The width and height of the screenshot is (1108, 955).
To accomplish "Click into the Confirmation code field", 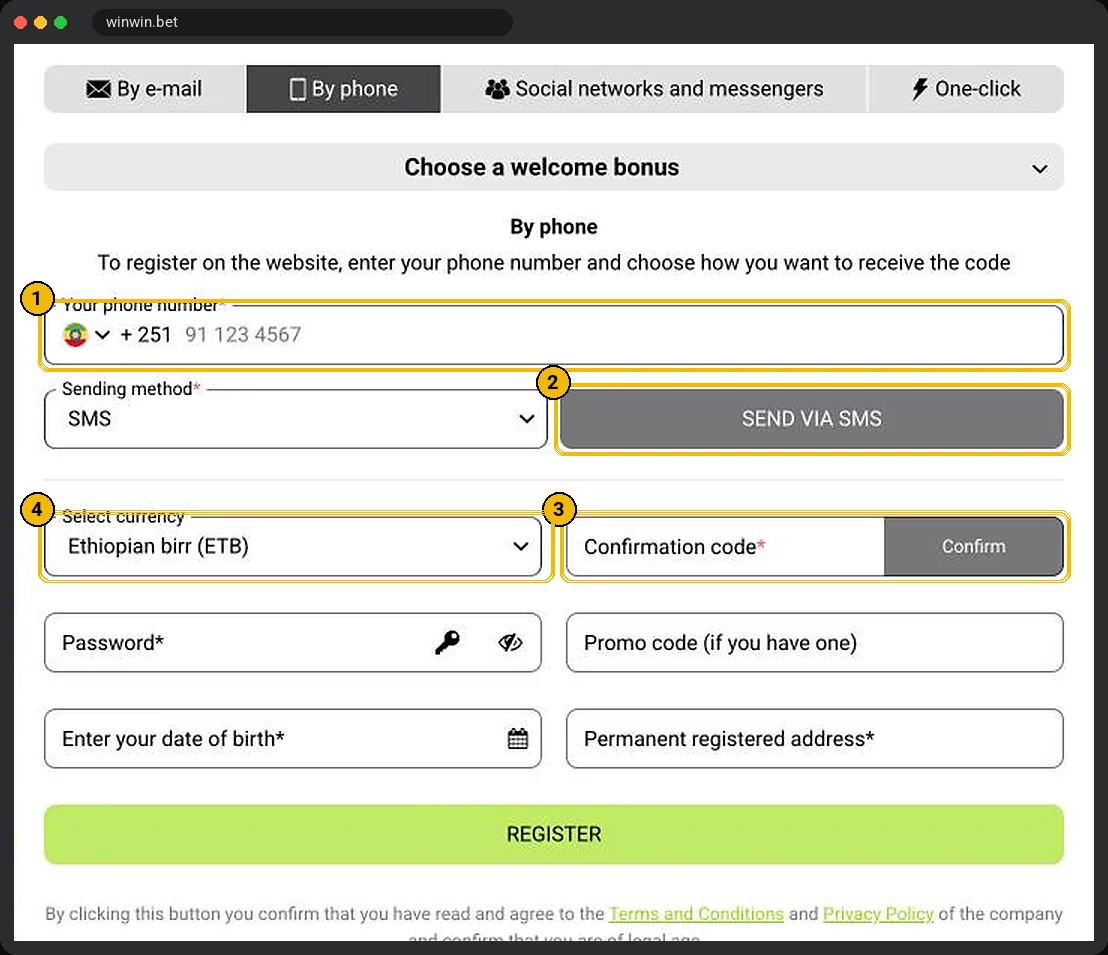I will 725,546.
